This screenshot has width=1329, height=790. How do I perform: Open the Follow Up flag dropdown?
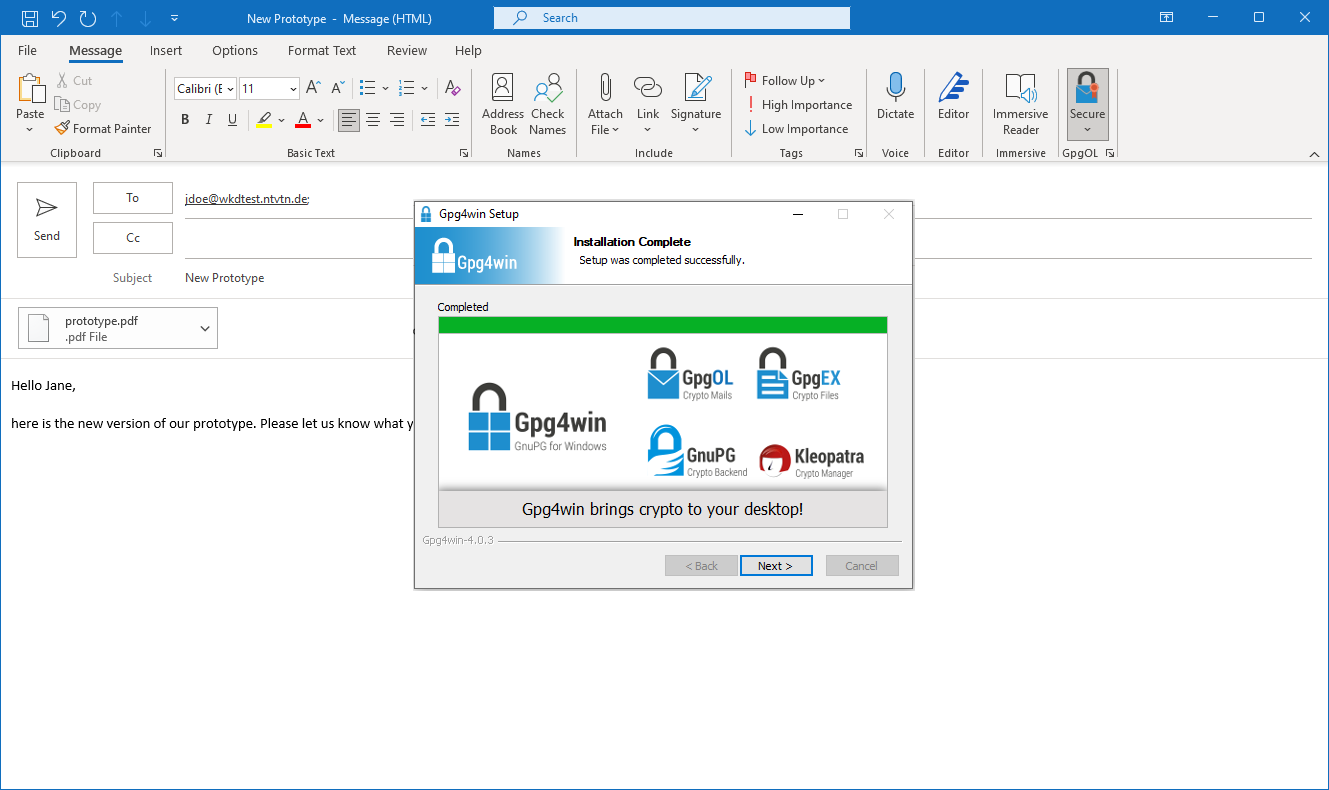pos(785,81)
